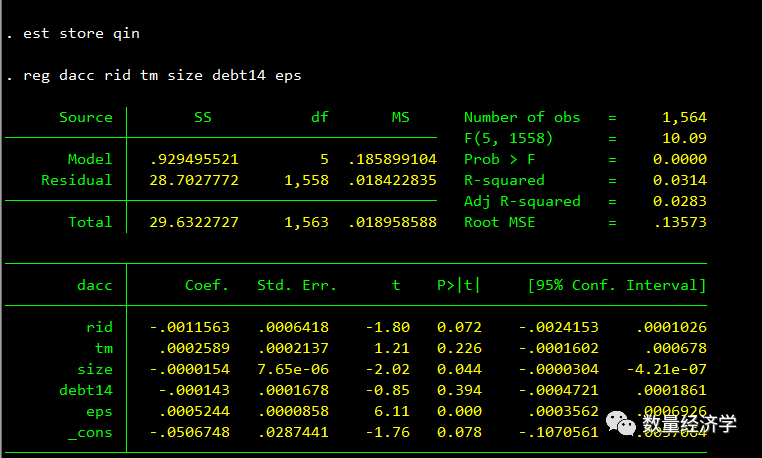The height and width of the screenshot is (458, 762).
Task: Select the "Model" row label
Action: click(x=90, y=159)
